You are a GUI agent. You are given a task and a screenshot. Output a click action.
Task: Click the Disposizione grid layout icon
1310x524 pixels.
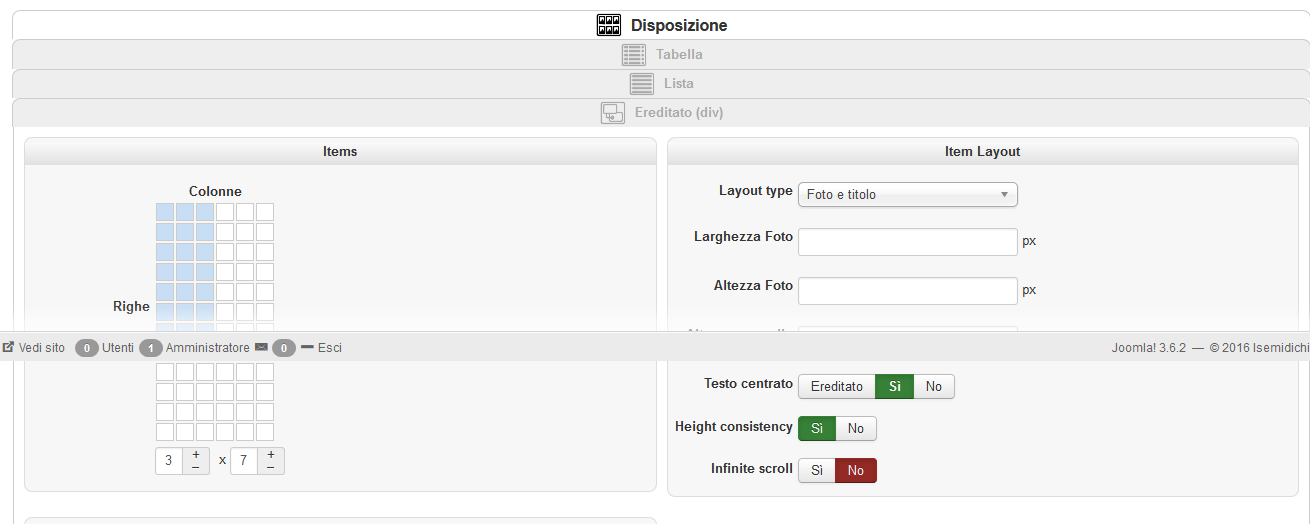(x=609, y=25)
